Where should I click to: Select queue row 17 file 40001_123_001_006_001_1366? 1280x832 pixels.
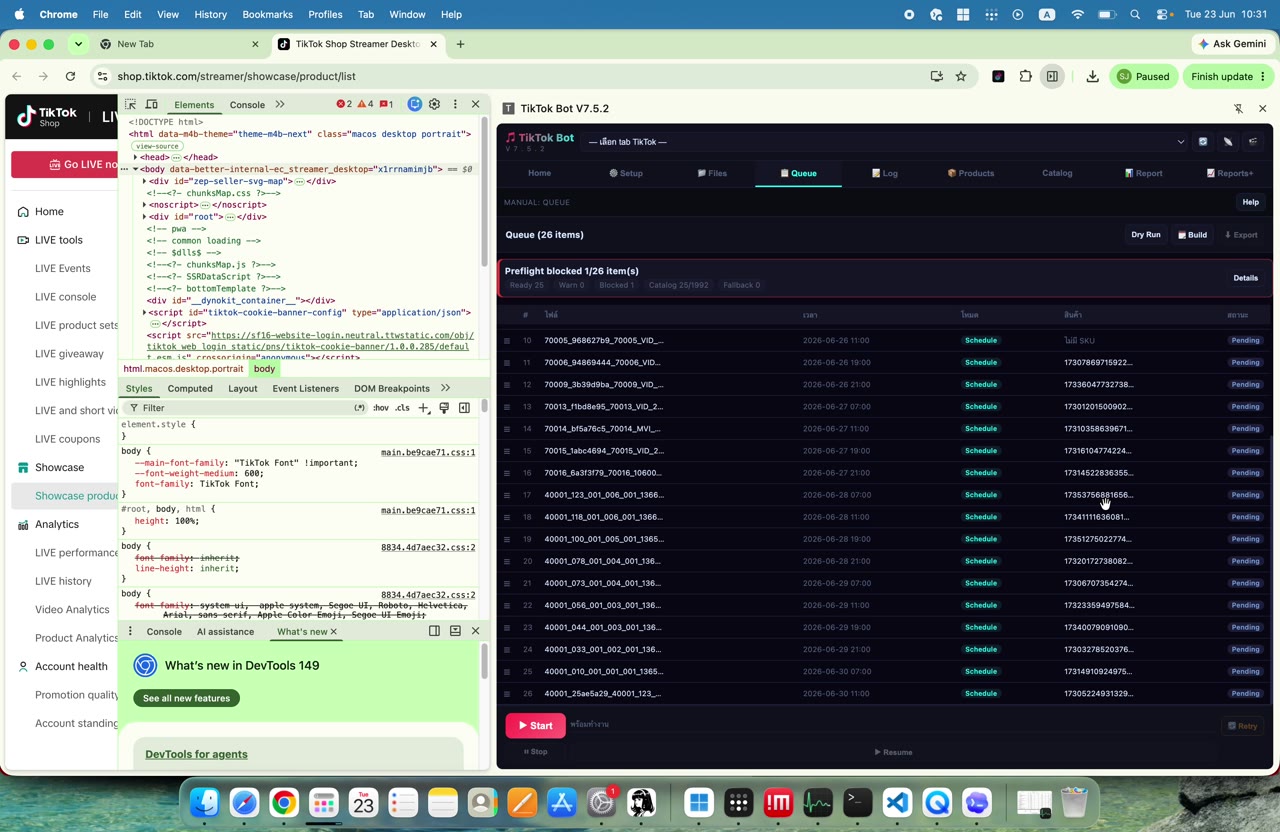pyautogui.click(x=884, y=495)
